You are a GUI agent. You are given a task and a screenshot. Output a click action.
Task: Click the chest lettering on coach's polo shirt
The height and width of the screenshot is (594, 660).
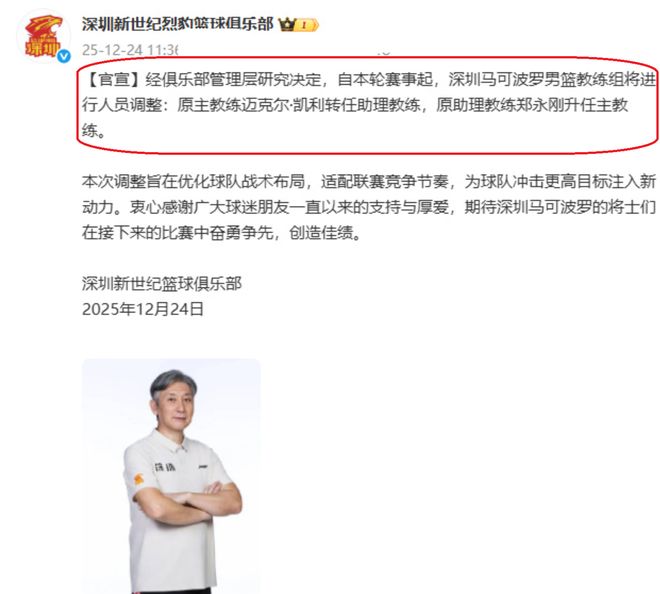pyautogui.click(x=165, y=467)
